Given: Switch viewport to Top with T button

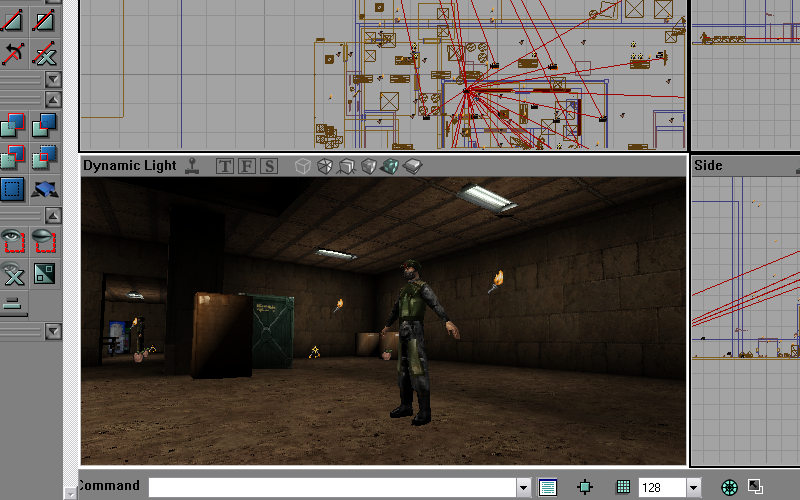Looking at the screenshot, I should (x=224, y=166).
